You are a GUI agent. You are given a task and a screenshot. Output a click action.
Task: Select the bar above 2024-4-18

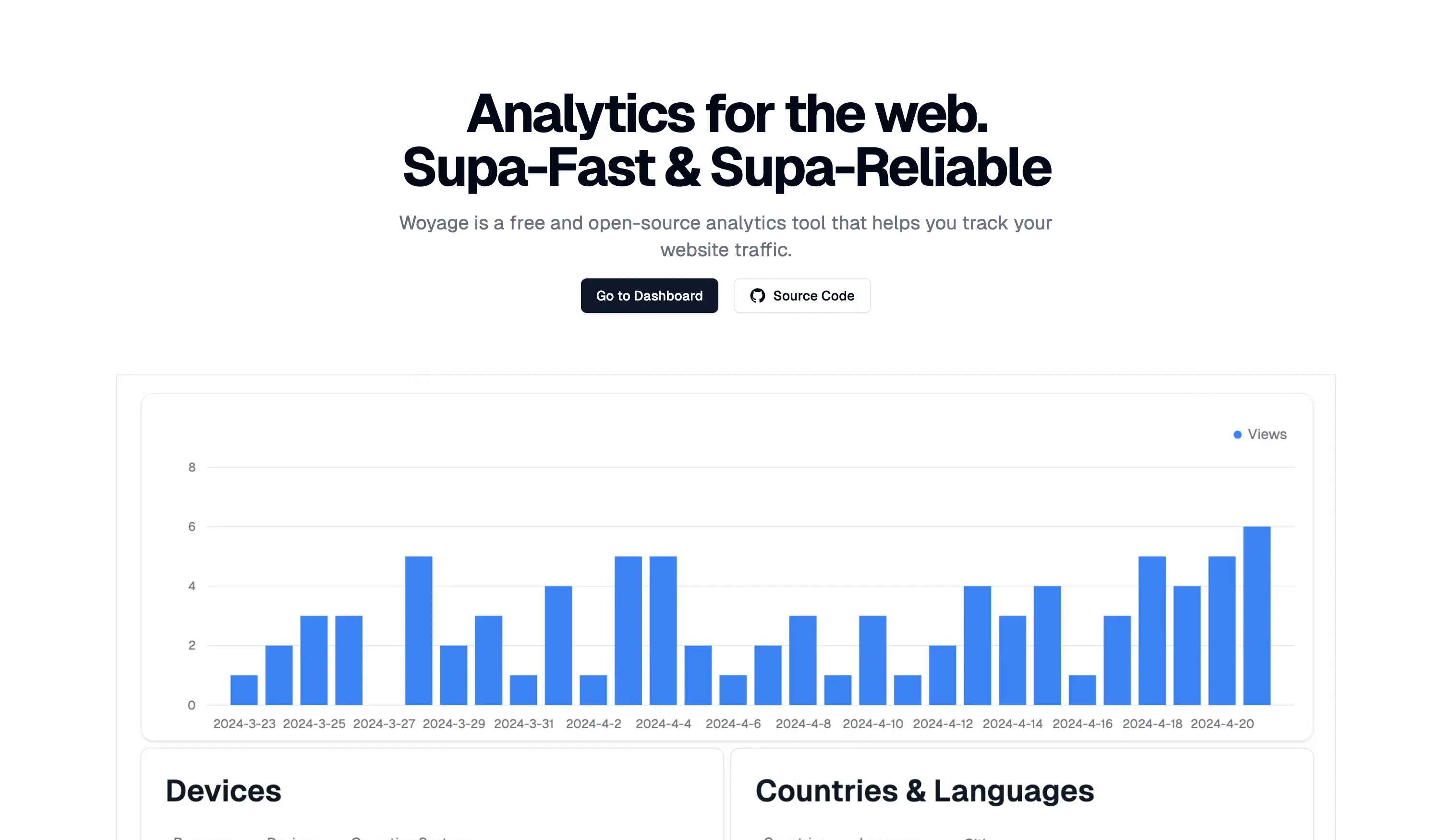1152,630
